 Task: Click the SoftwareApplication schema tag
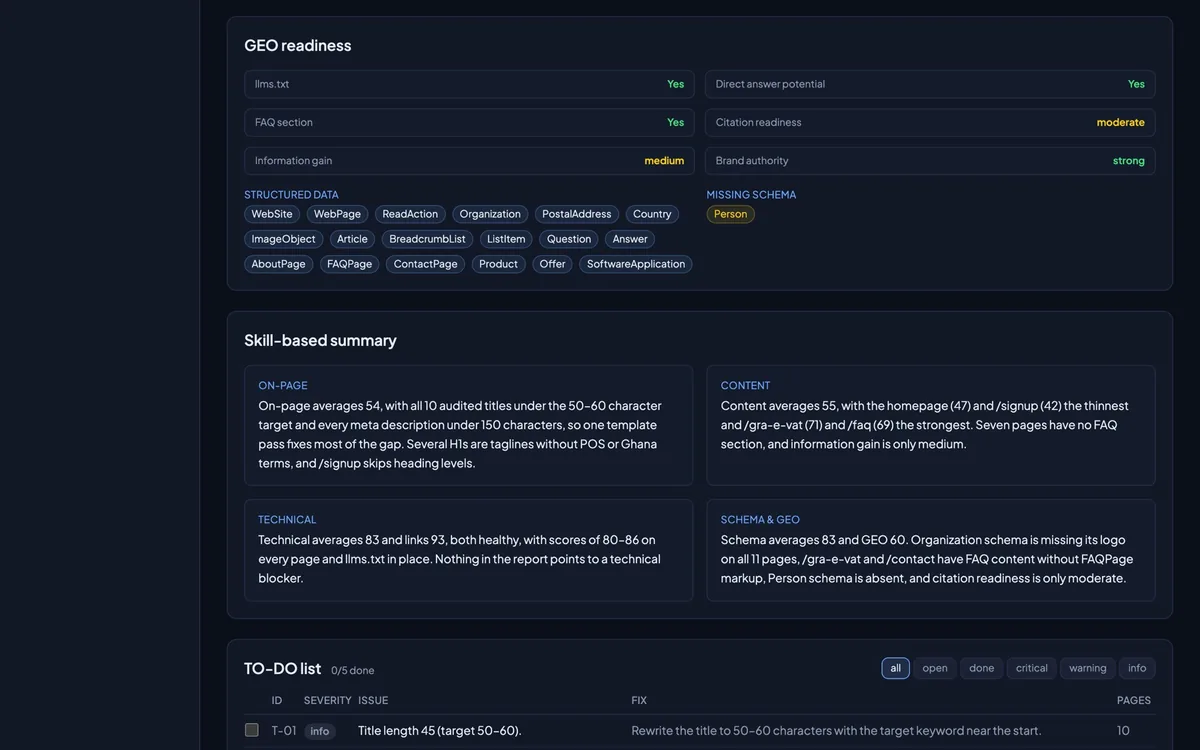click(636, 264)
